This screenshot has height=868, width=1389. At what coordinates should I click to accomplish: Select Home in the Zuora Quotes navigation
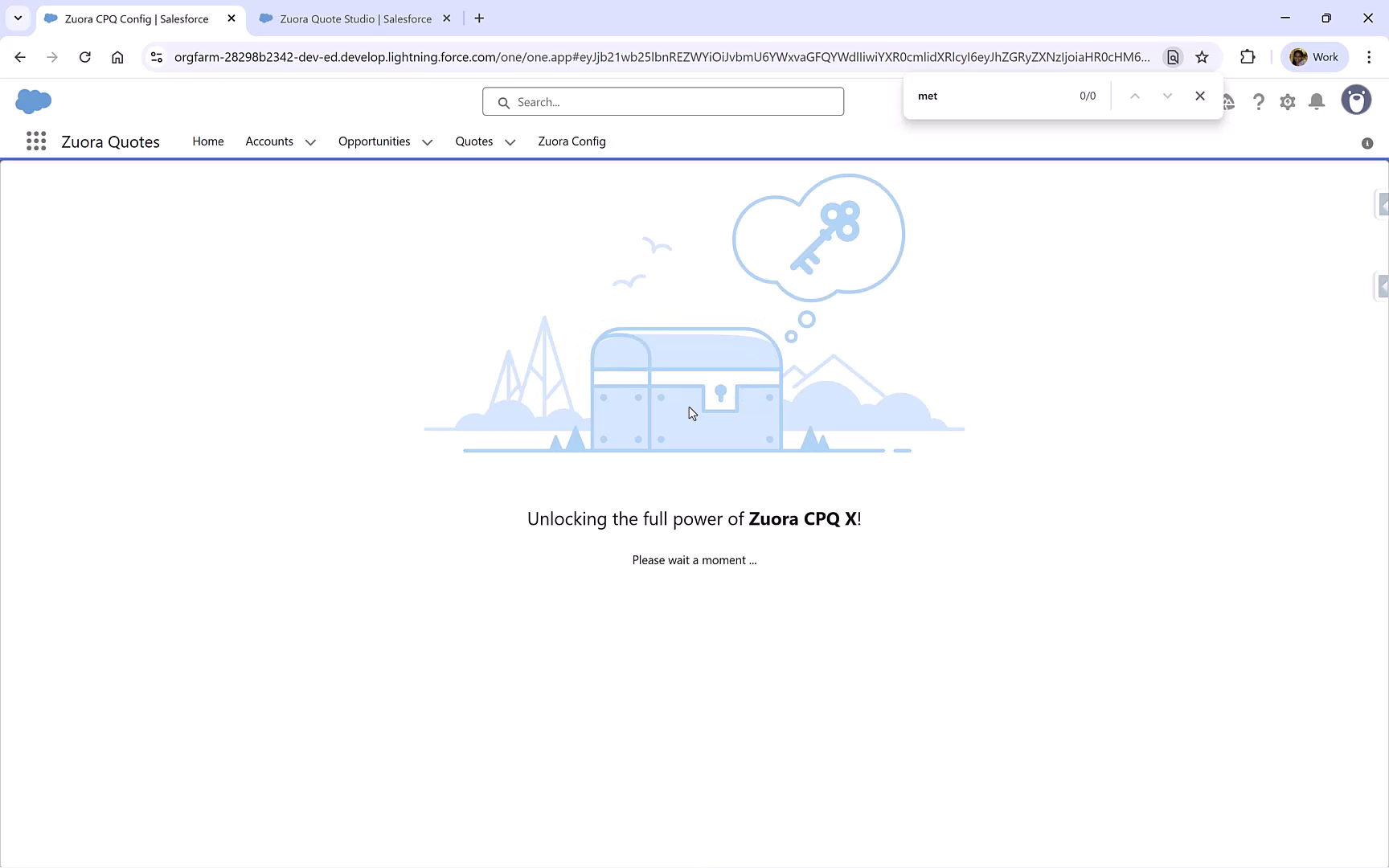(x=207, y=141)
